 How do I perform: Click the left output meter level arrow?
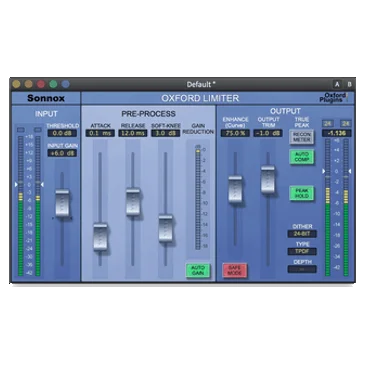coord(323,171)
